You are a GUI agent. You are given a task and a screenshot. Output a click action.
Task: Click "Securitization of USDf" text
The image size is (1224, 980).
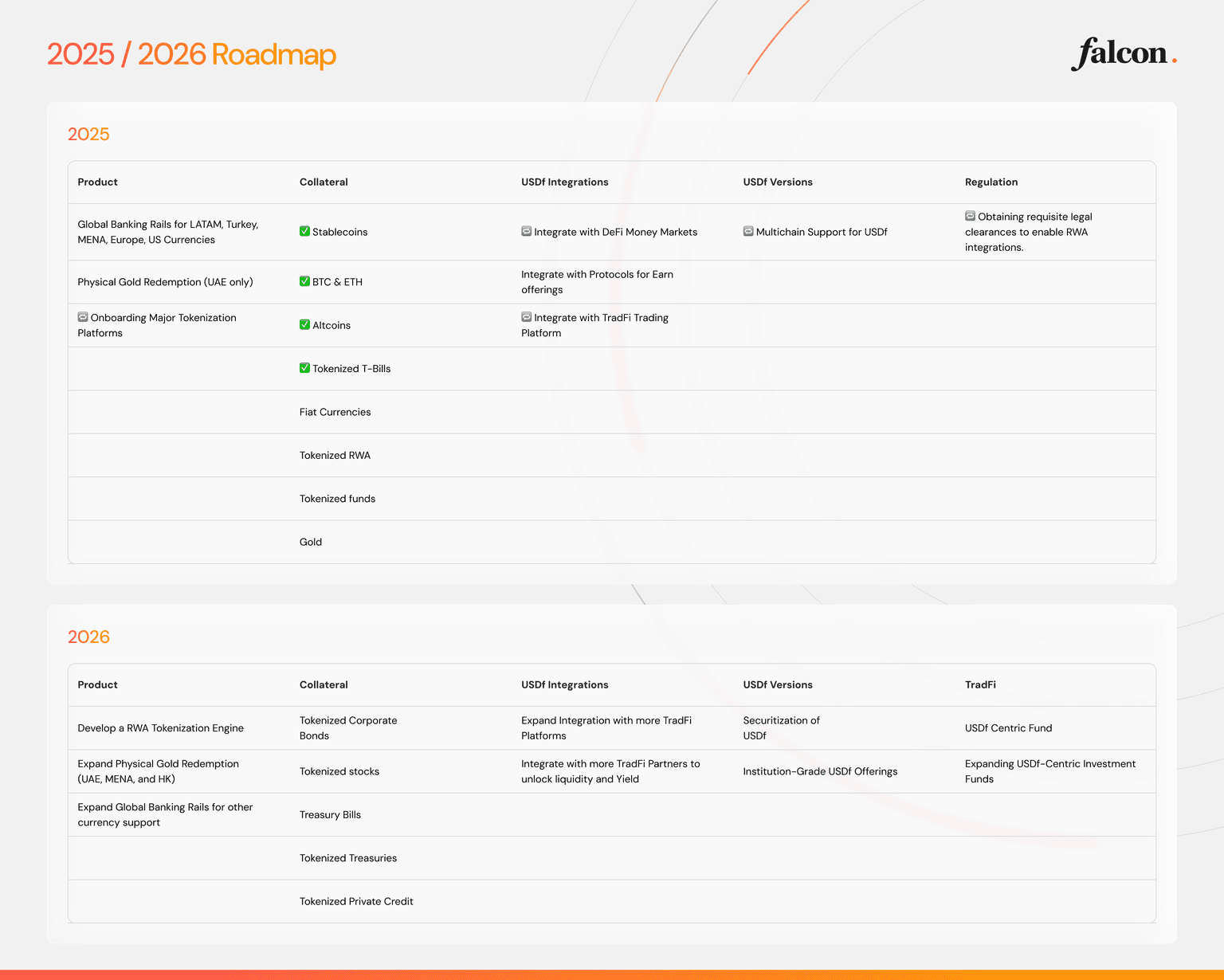click(782, 728)
